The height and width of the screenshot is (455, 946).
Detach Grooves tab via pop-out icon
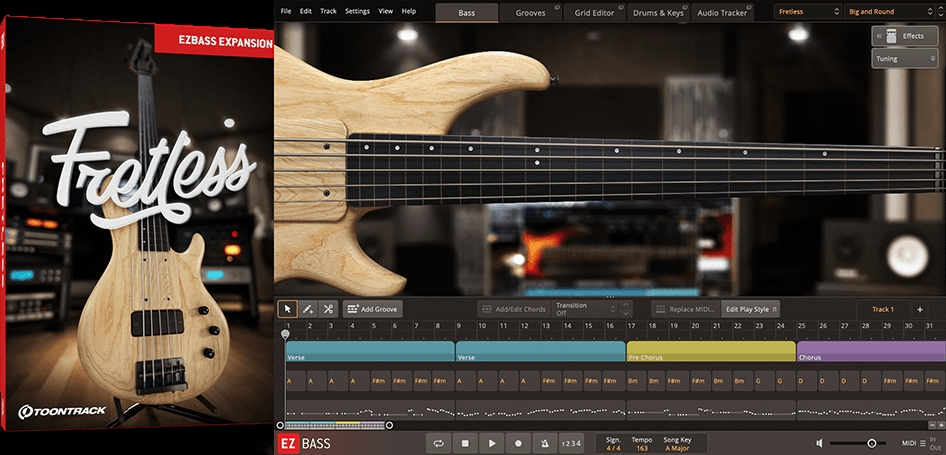[x=557, y=8]
